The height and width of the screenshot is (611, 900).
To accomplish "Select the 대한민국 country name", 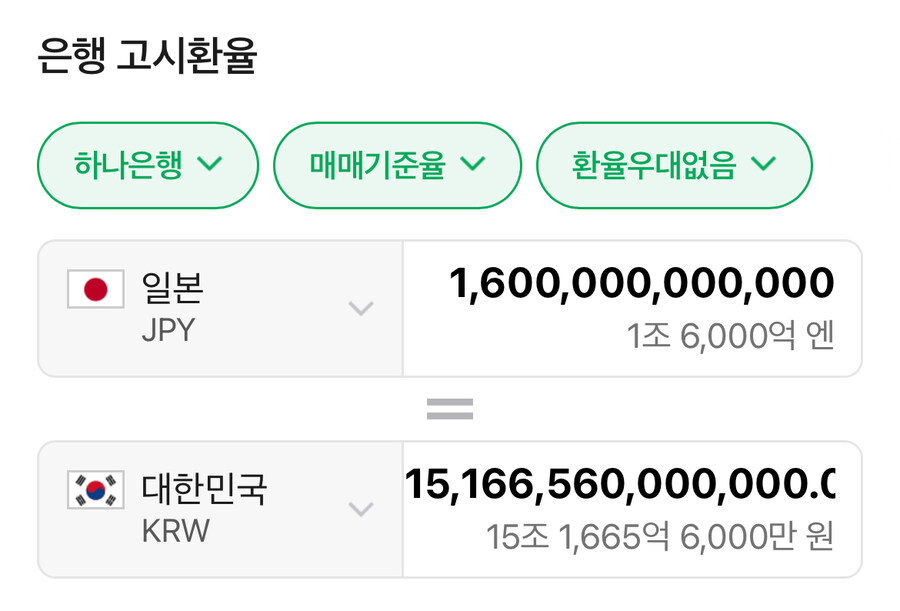I will tap(205, 490).
